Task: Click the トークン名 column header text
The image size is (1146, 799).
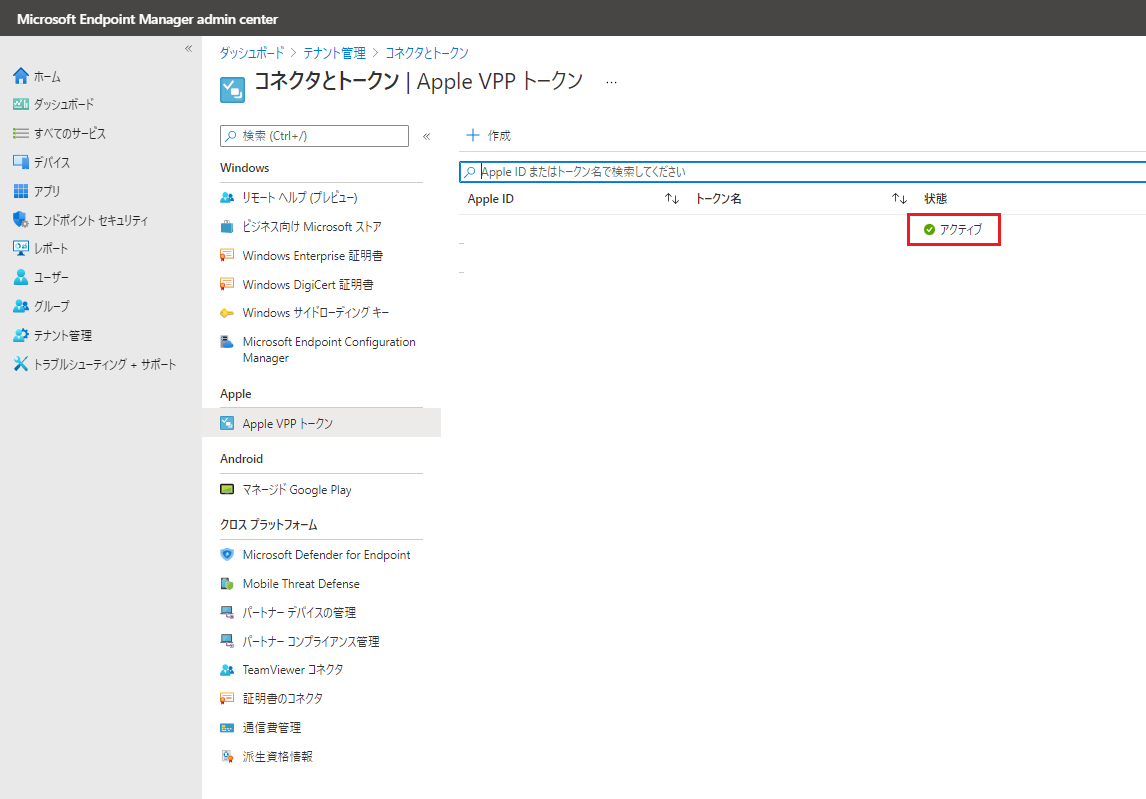Action: coord(718,199)
